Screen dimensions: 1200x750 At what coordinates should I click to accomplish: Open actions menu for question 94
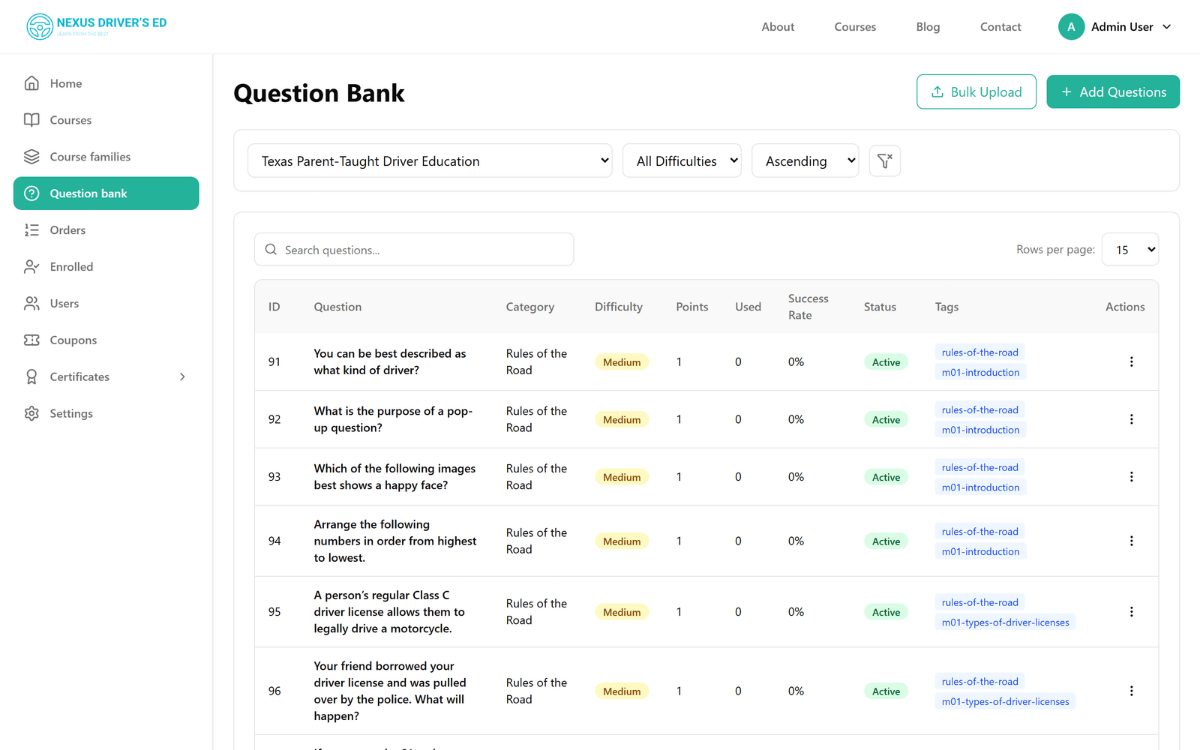pyautogui.click(x=1131, y=541)
